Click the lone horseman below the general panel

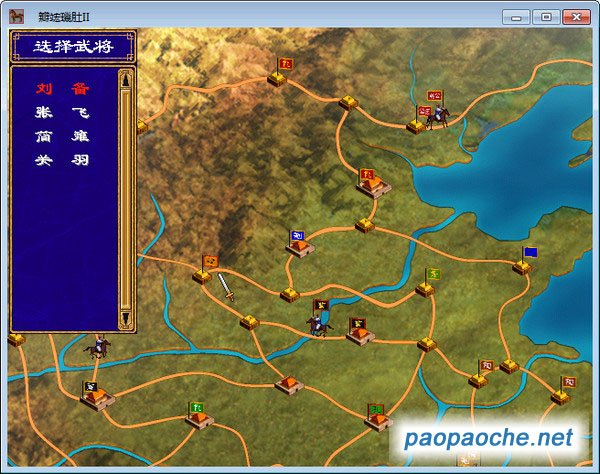(x=98, y=347)
